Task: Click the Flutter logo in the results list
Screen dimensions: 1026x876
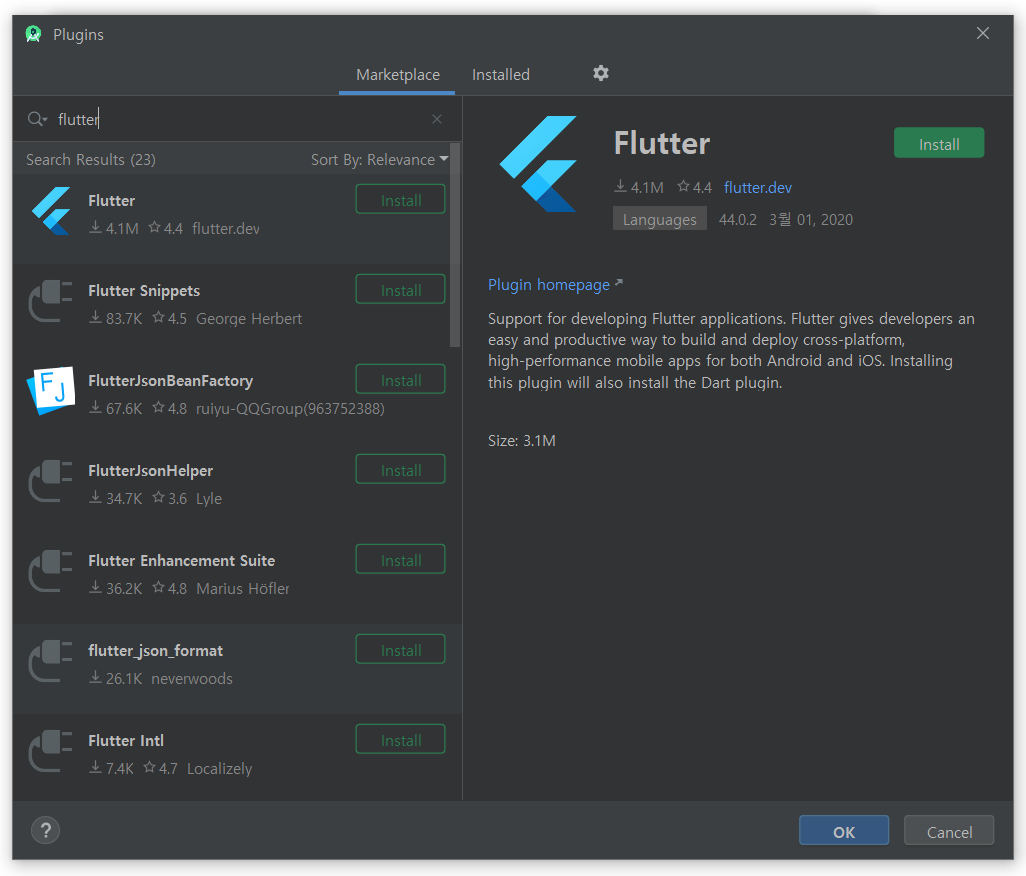Action: click(51, 211)
